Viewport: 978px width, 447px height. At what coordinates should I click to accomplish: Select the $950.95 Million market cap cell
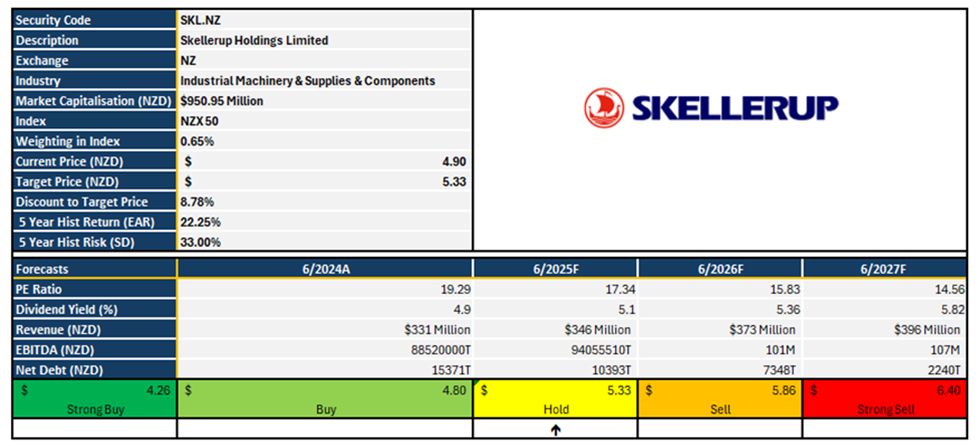click(324, 101)
